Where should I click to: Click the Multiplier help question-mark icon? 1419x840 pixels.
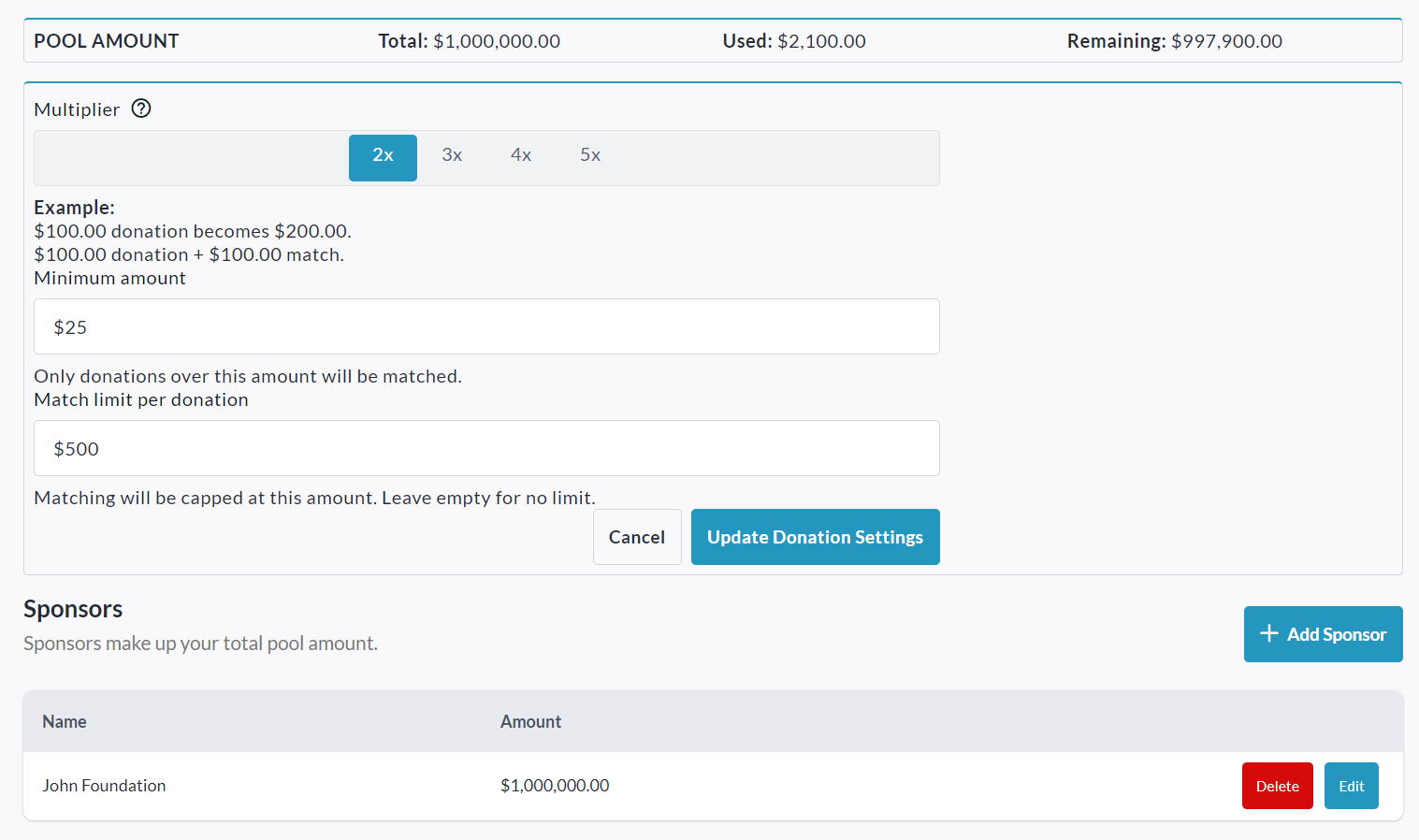point(141,109)
